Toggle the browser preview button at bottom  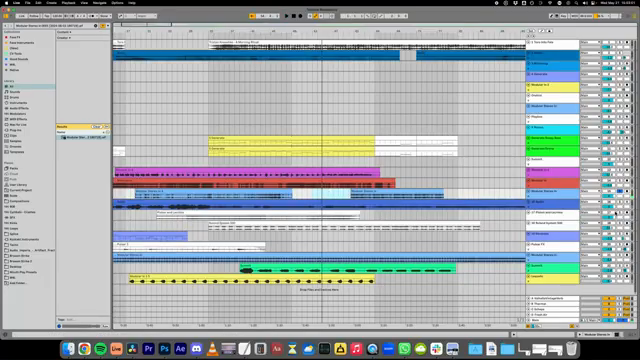click(x=59, y=326)
